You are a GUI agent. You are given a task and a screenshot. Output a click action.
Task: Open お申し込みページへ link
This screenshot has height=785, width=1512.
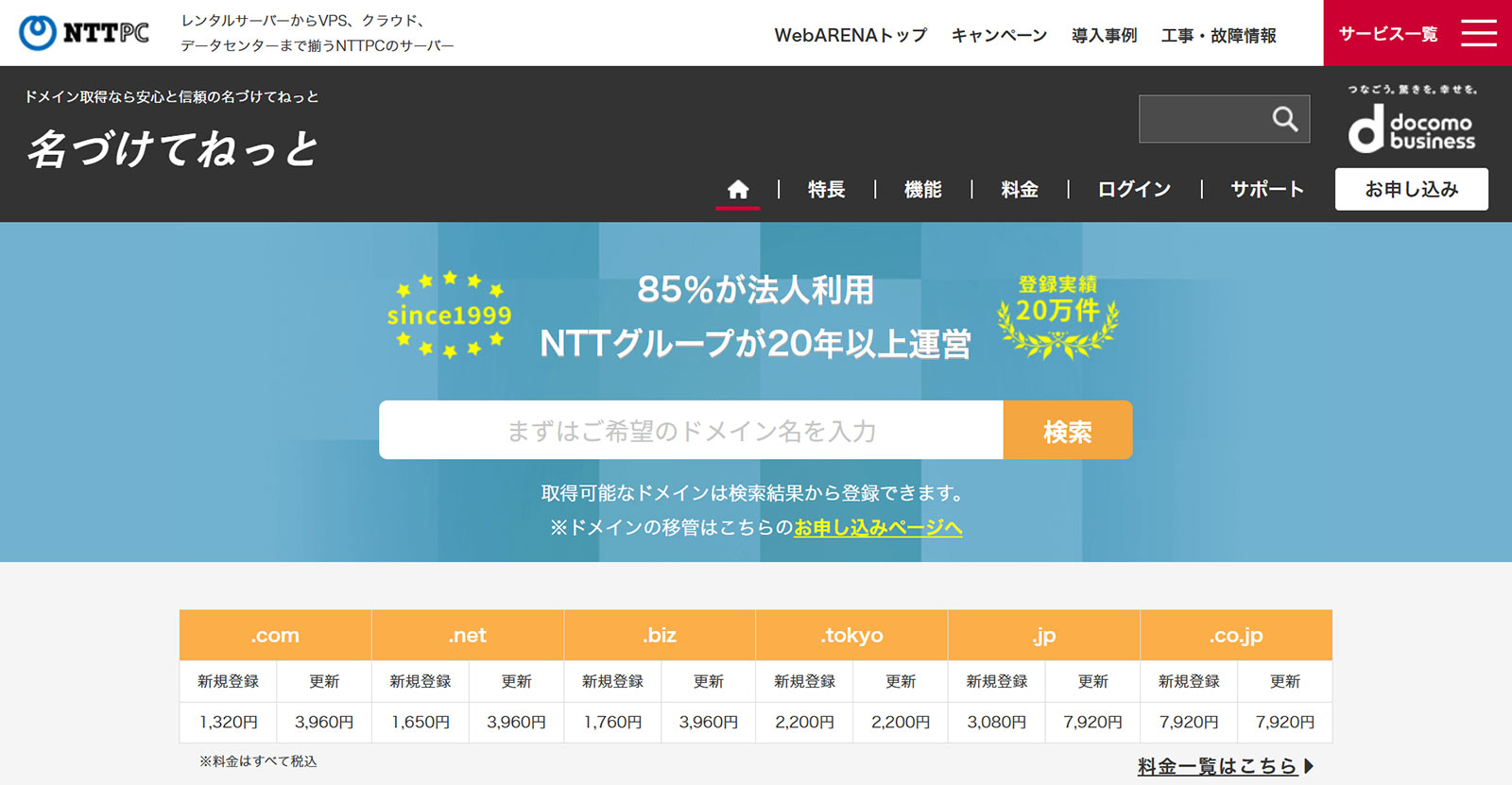tap(878, 527)
